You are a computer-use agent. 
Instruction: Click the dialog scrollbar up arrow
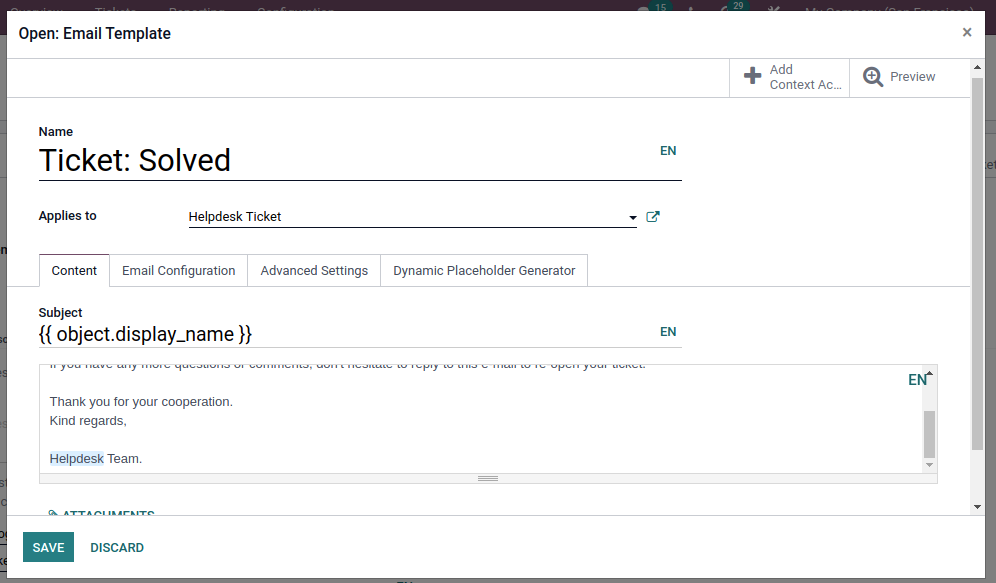977,67
